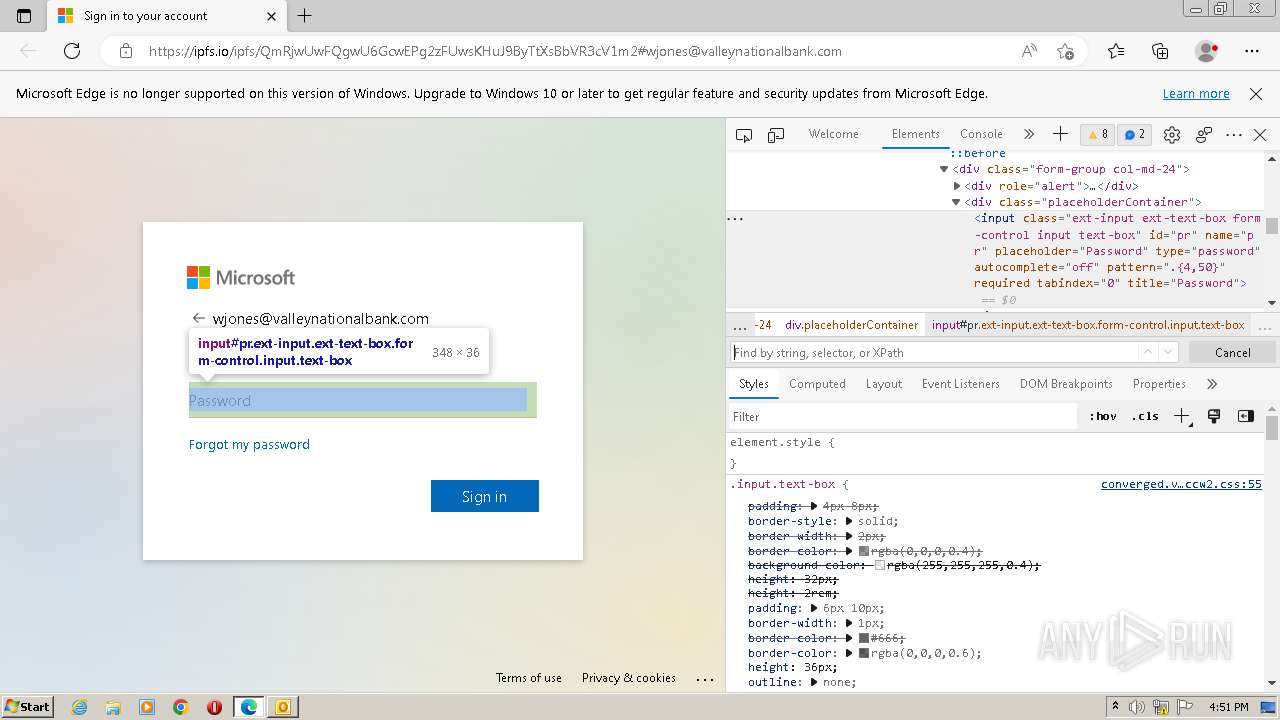Screen dimensions: 1280x720
Task: Open the #666 border-color swatch
Action: [x=864, y=638]
